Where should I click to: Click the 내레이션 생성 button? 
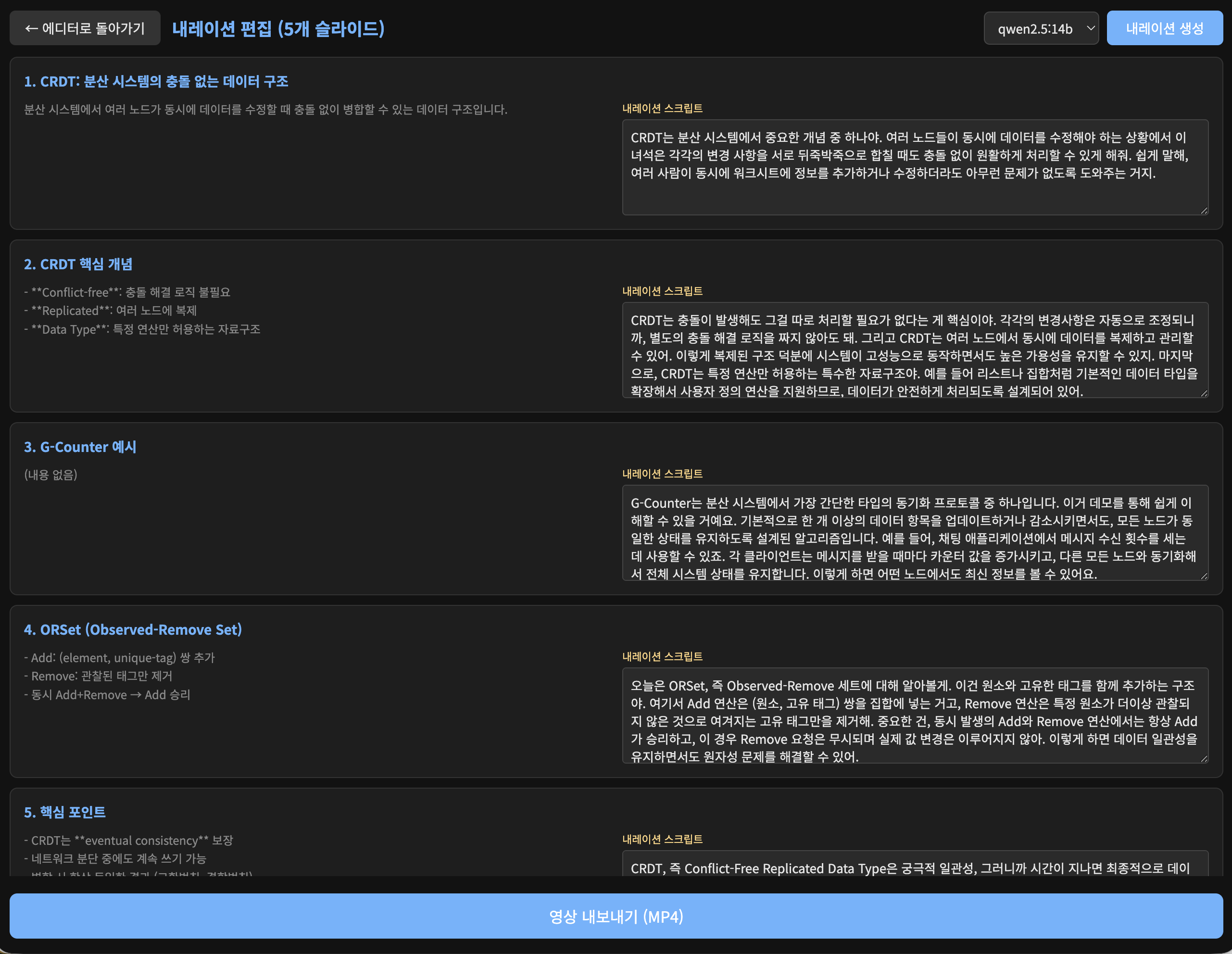1164,28
